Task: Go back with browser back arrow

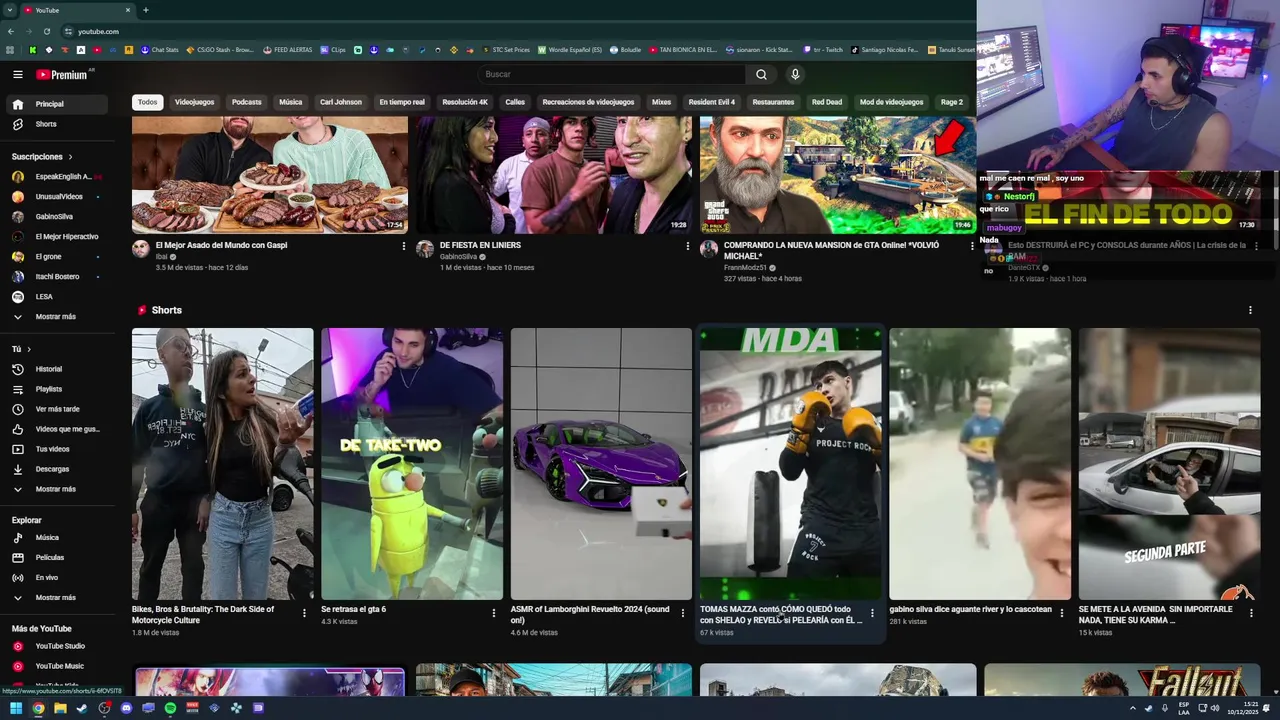Action: coord(11,31)
